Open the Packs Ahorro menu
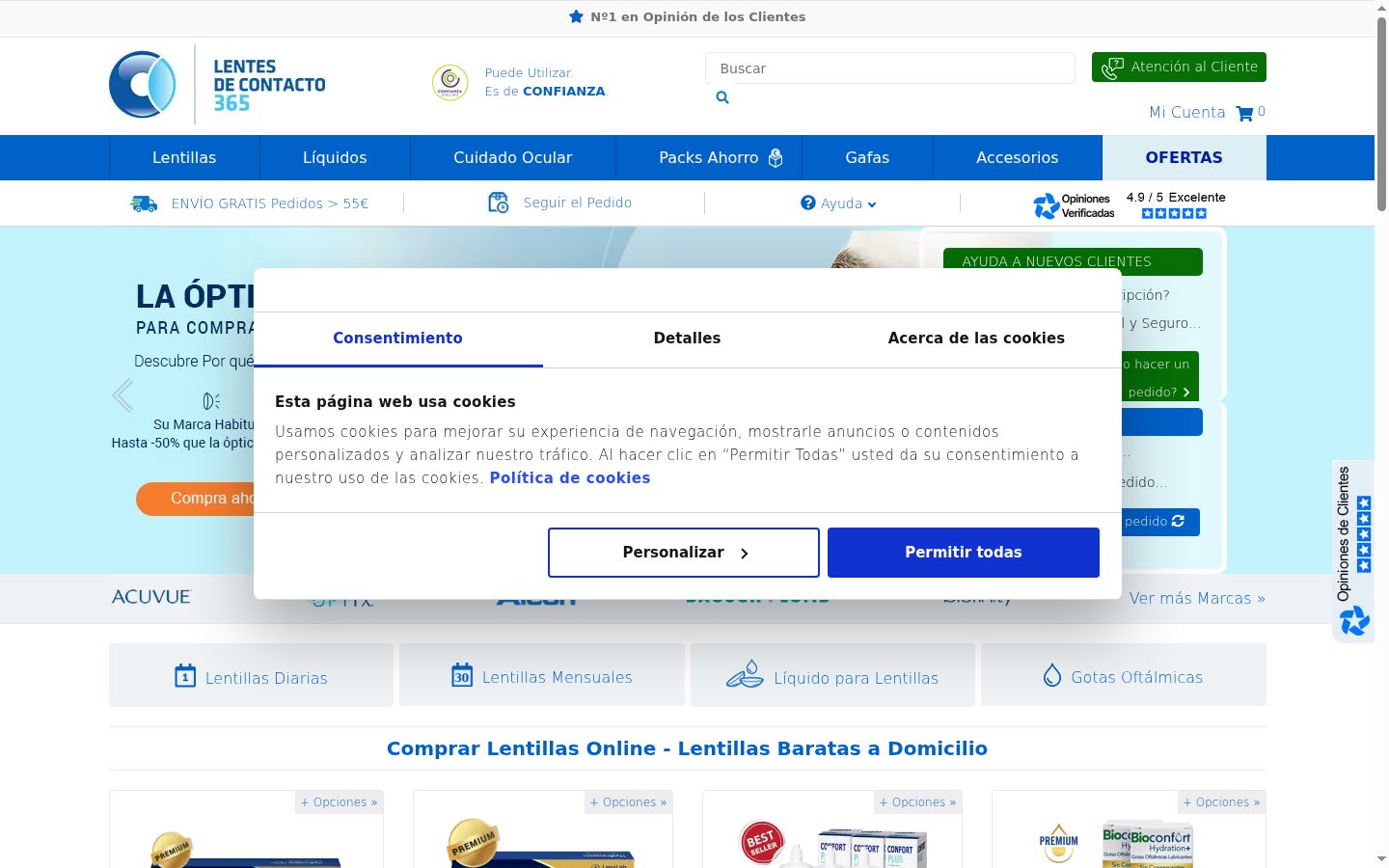Image resolution: width=1389 pixels, height=868 pixels. (x=709, y=158)
